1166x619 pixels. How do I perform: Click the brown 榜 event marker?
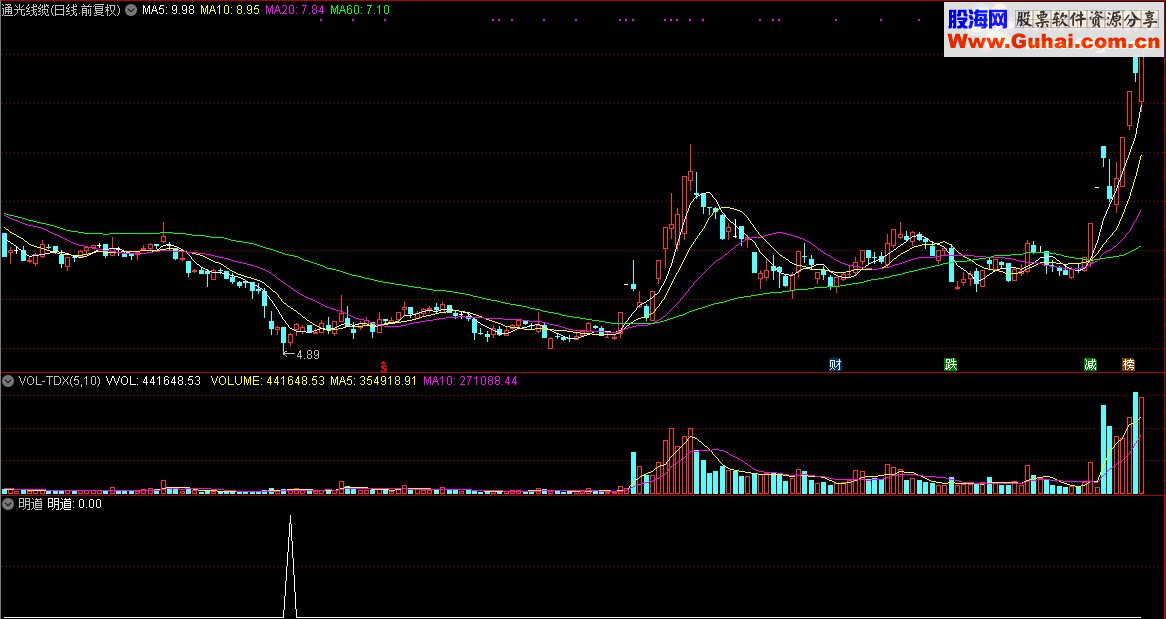1129,365
